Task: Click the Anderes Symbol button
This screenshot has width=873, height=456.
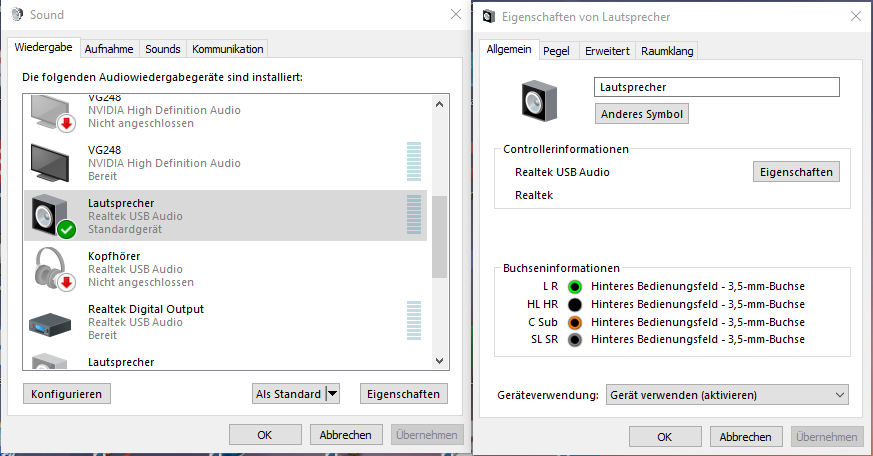Action: 642,114
